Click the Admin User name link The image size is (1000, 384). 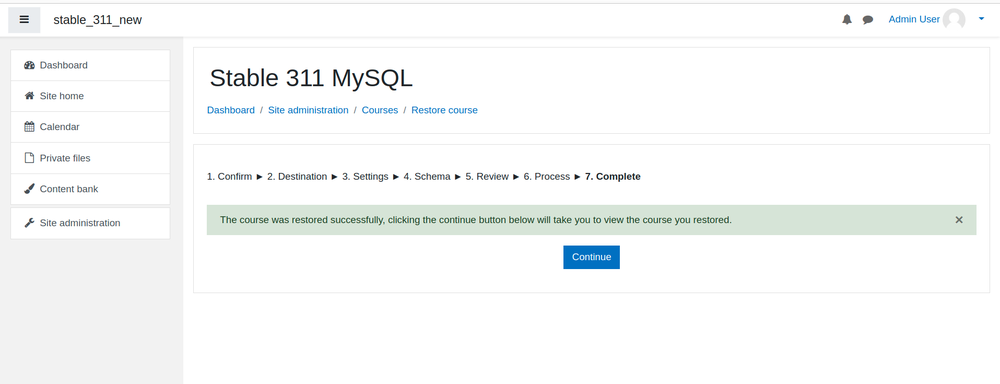click(x=914, y=19)
